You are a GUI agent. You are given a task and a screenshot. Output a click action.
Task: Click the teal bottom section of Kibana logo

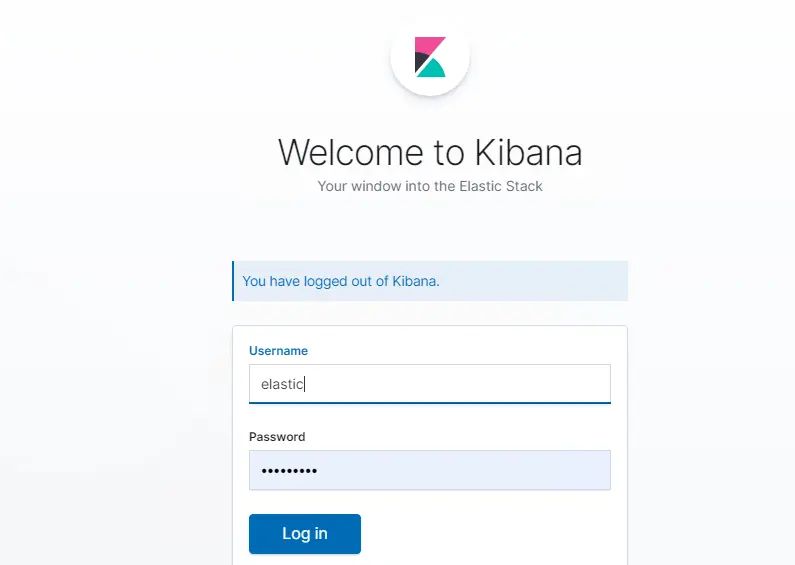433,69
